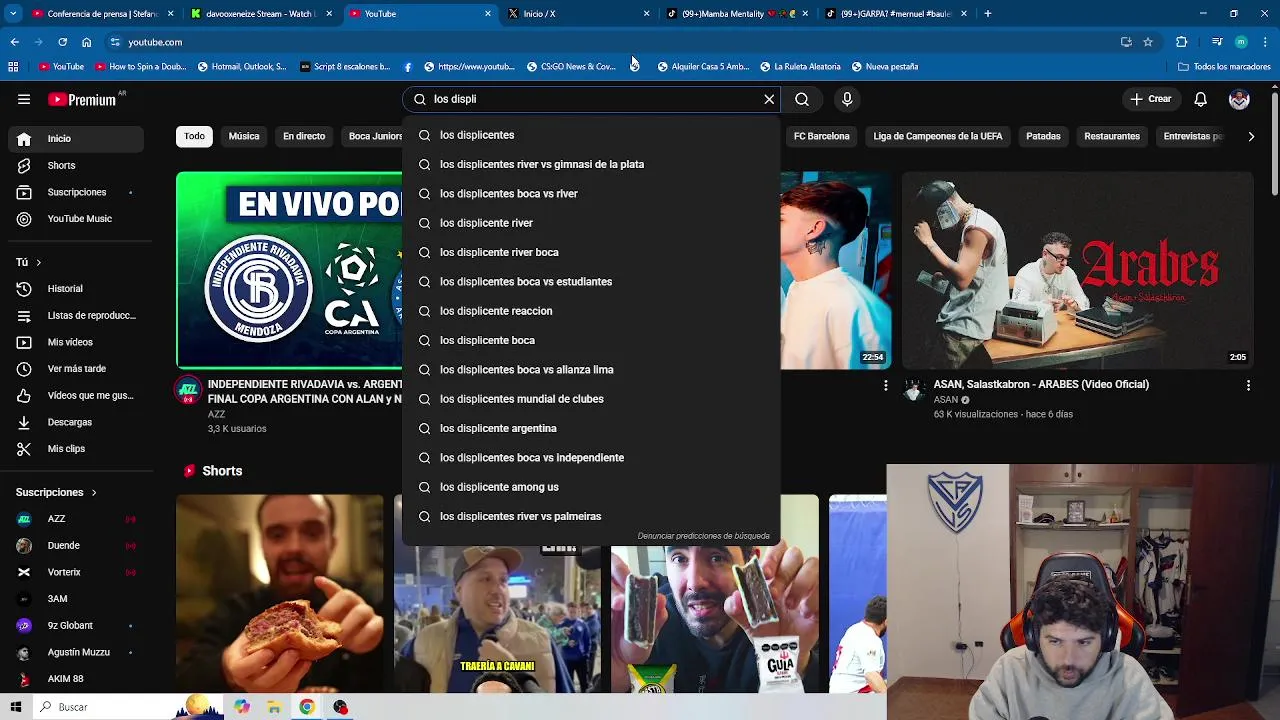Click the YouTube Premium logo

[x=84, y=99]
